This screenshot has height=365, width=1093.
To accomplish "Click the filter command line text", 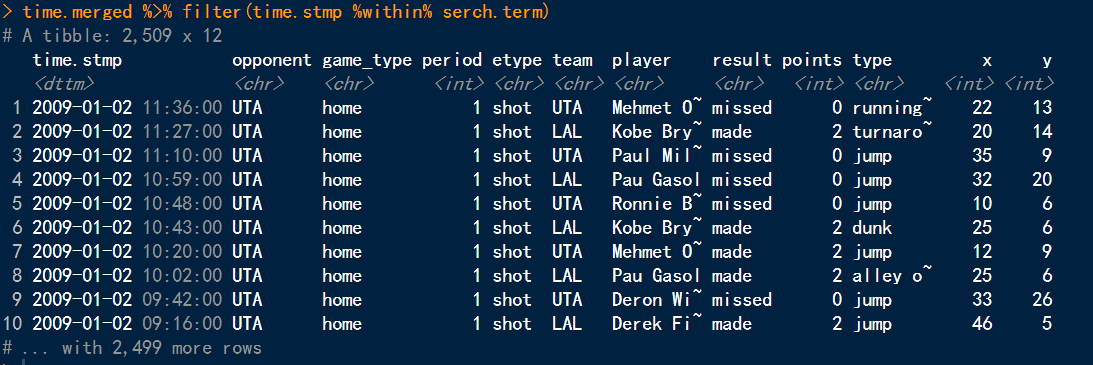I will point(286,12).
